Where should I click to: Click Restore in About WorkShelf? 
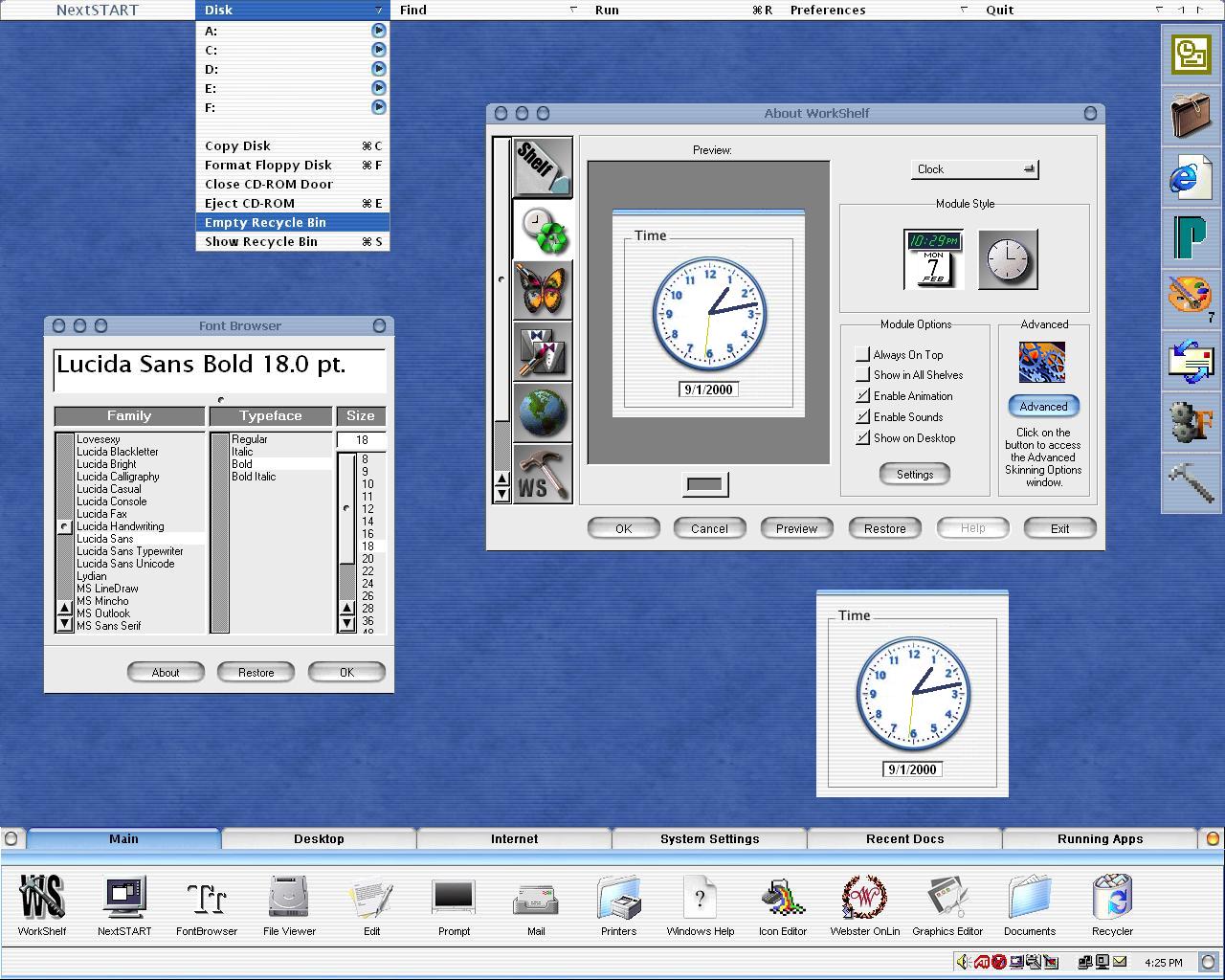click(884, 528)
